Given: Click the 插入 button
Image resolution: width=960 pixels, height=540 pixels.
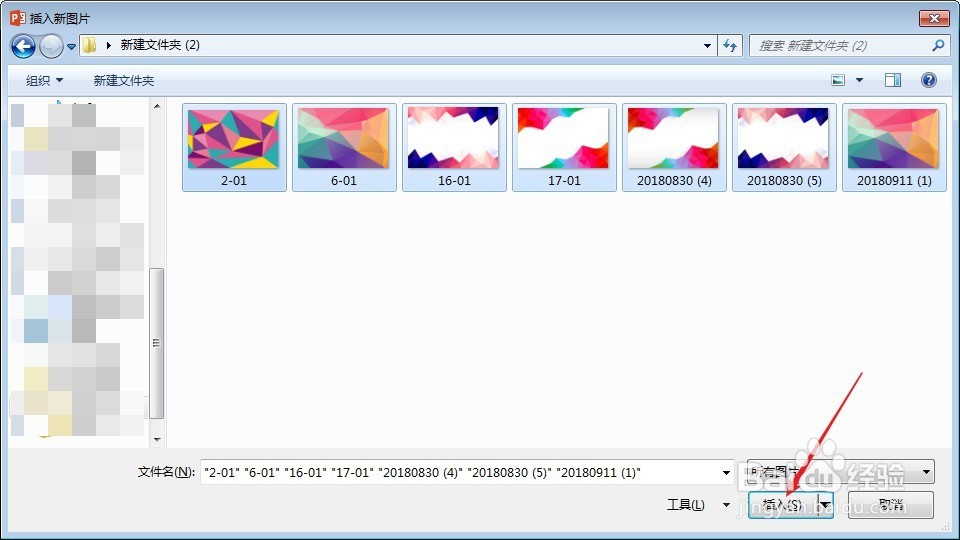Looking at the screenshot, I should click(x=783, y=504).
